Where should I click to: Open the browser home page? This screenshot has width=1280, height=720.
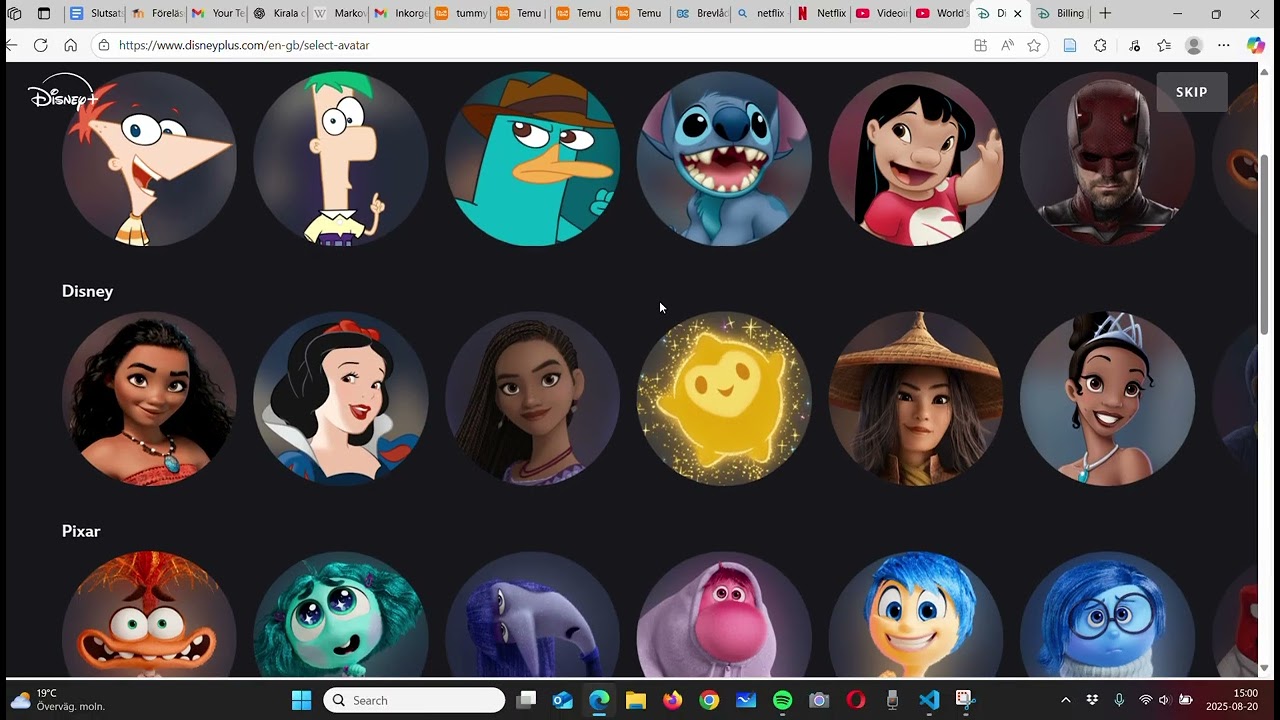[x=70, y=45]
